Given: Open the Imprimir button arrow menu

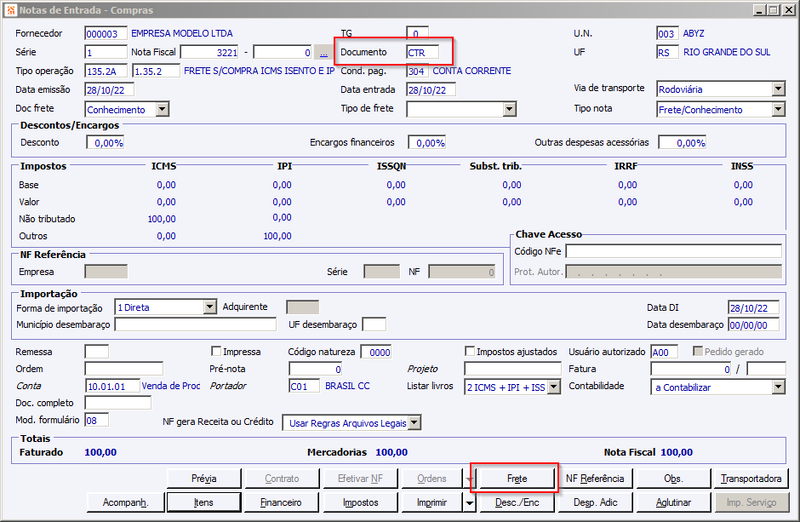Looking at the screenshot, I should click(x=469, y=503).
